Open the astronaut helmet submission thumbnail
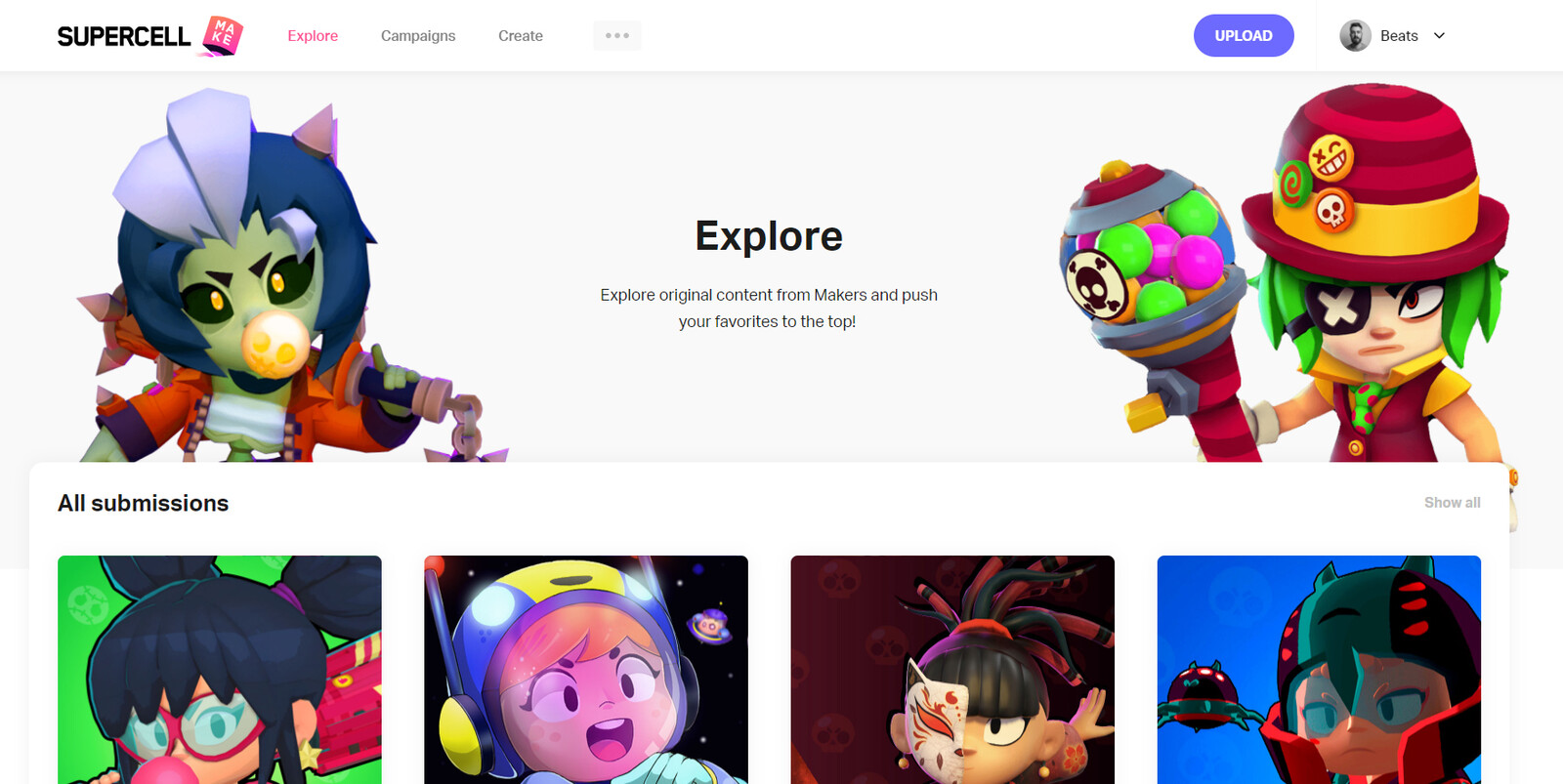 coord(586,670)
